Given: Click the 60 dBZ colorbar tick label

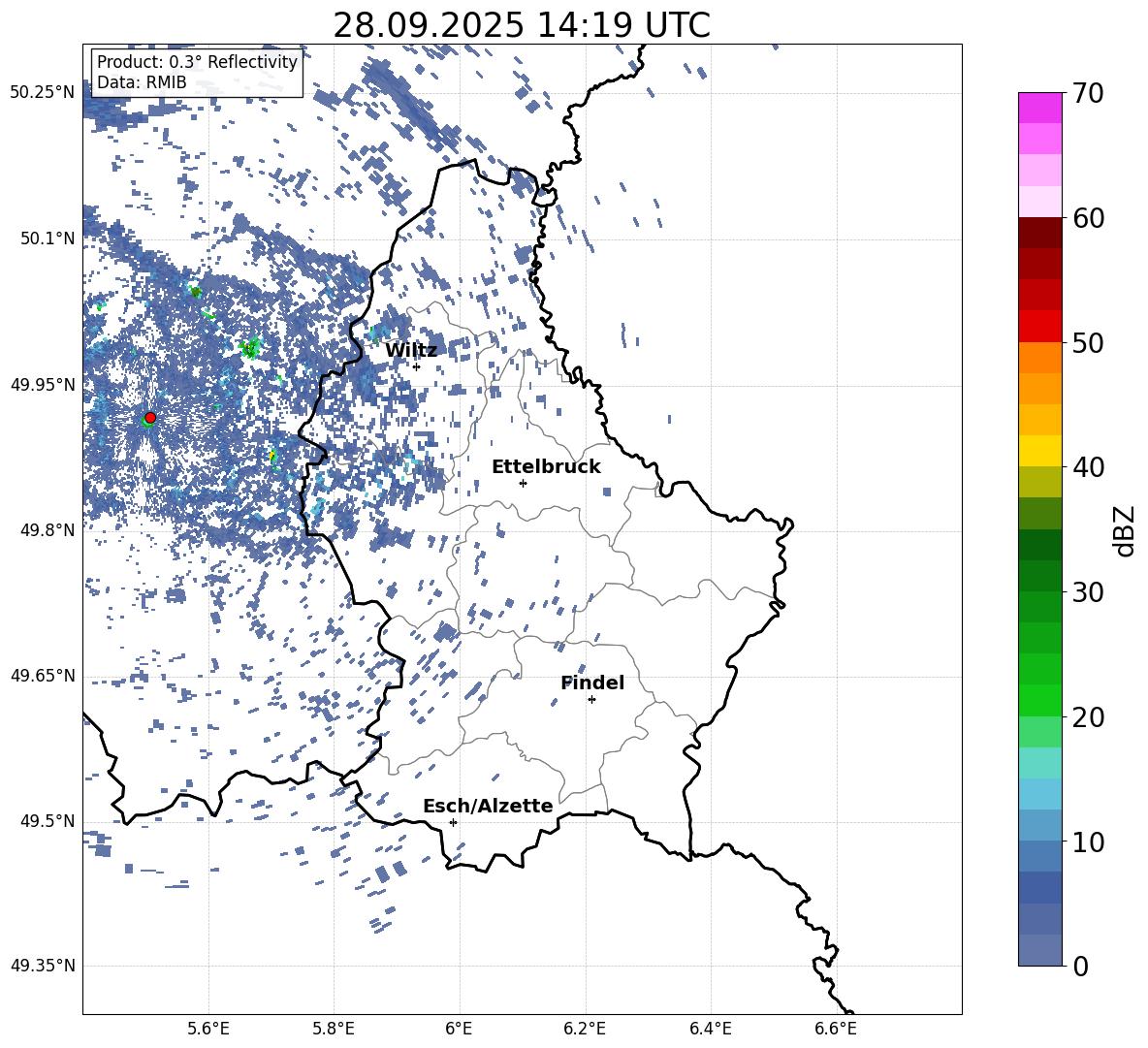Looking at the screenshot, I should (x=1088, y=218).
